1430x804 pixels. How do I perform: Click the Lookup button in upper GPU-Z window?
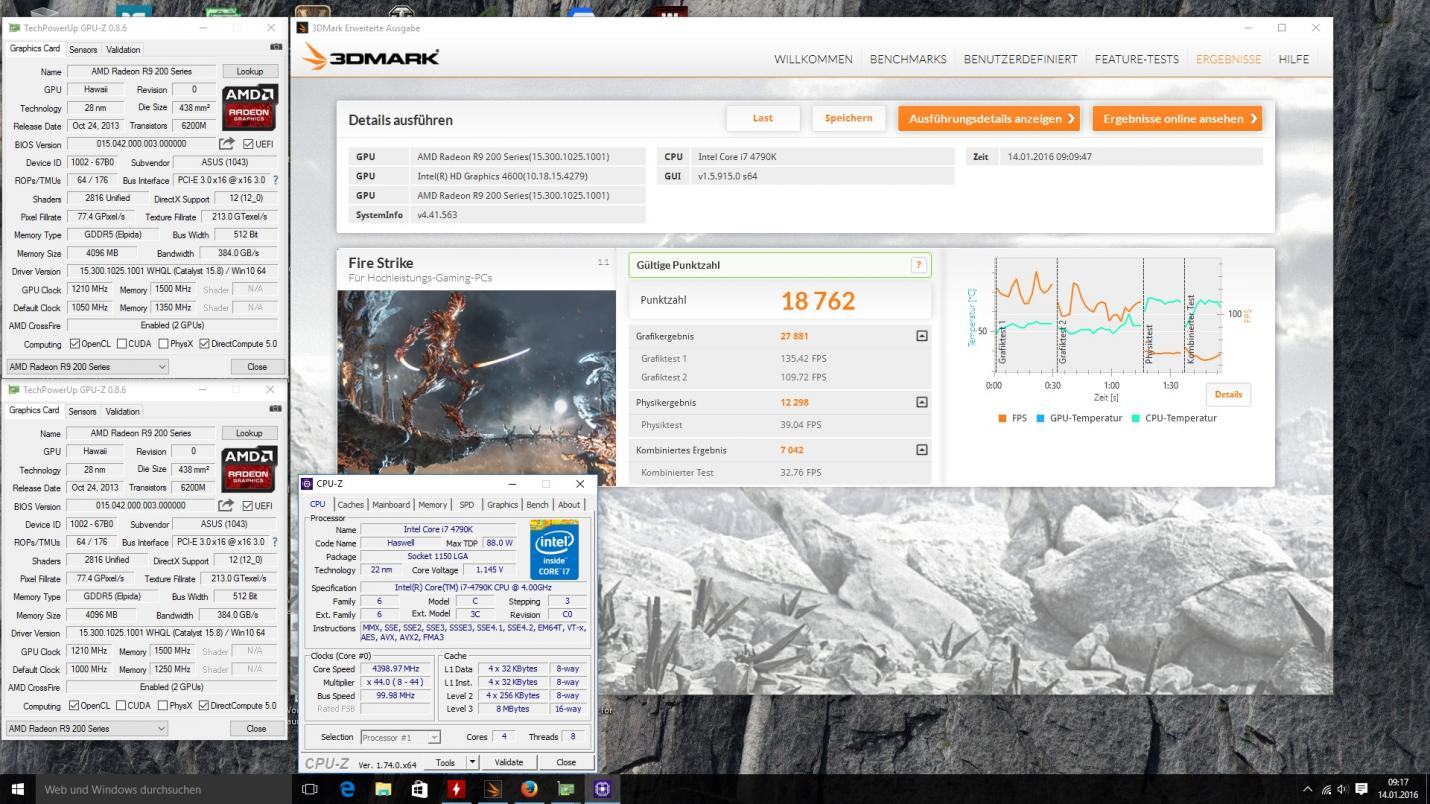tap(249, 72)
